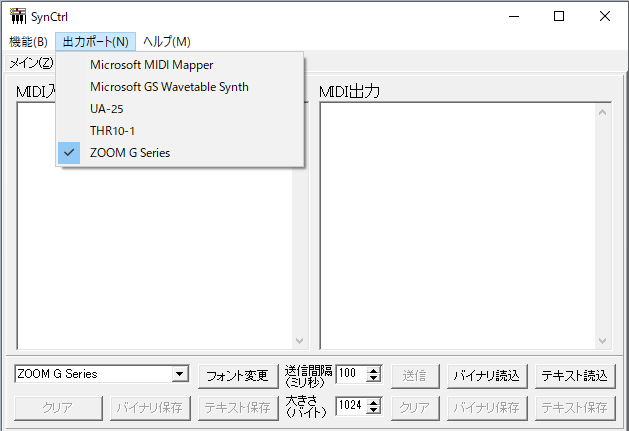The width and height of the screenshot is (629, 431).
Task: Click the 送信 button
Action: coord(415,376)
